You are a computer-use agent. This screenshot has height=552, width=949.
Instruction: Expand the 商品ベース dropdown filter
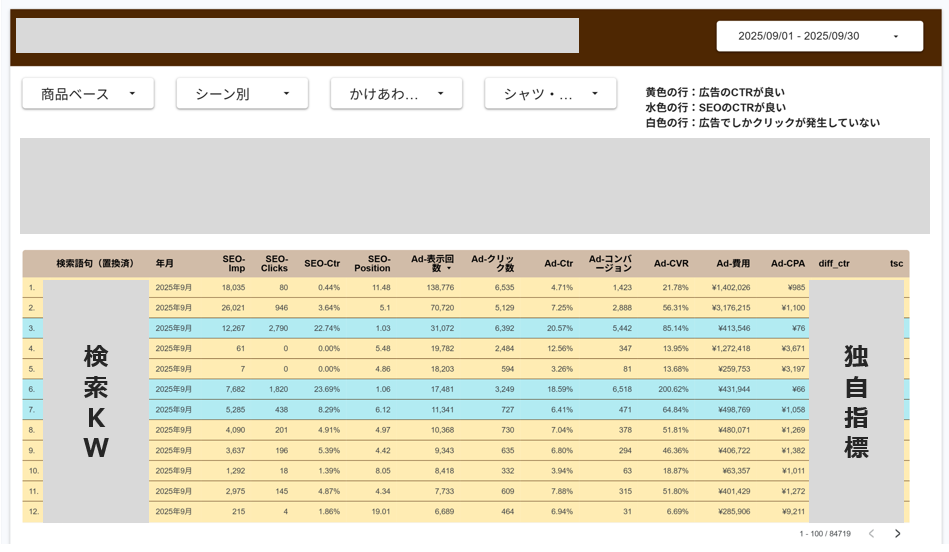point(88,94)
